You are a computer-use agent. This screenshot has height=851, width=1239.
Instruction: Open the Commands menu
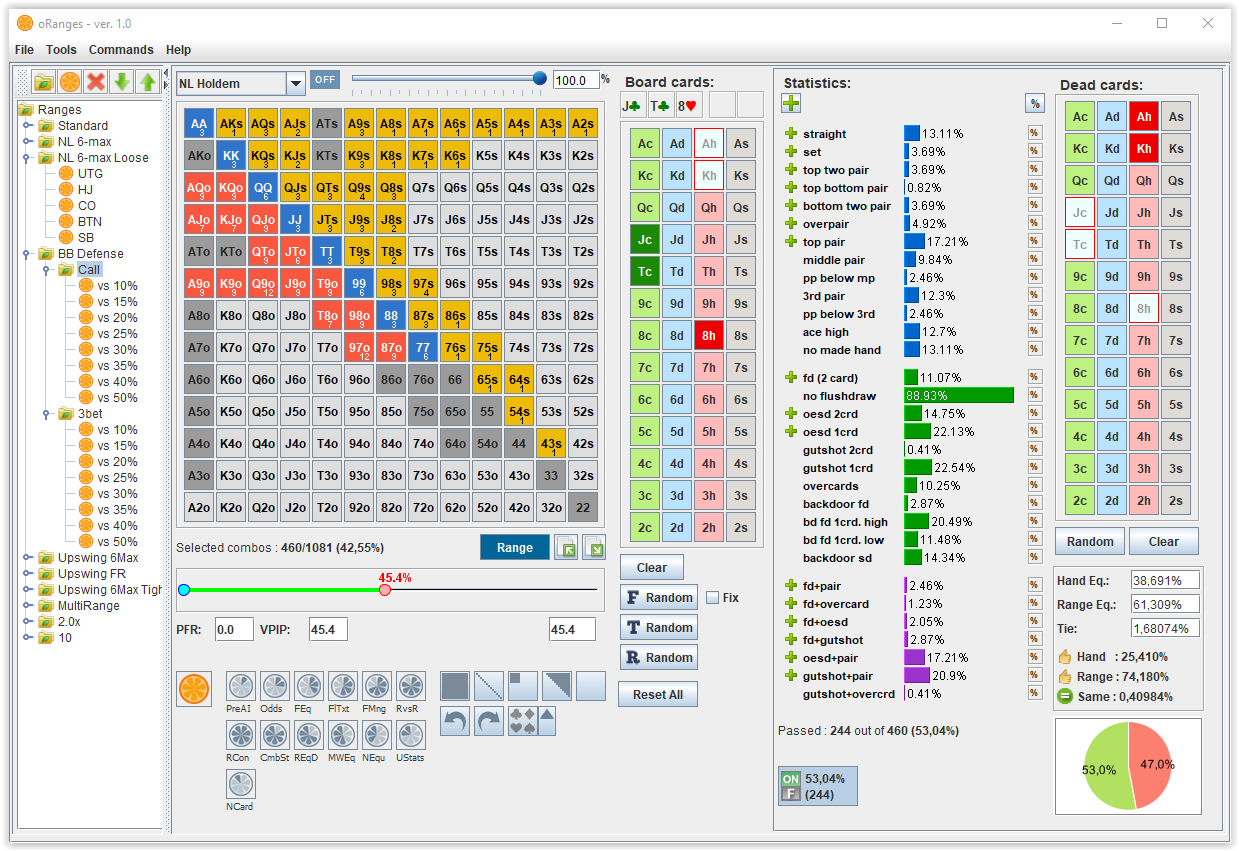[121, 50]
